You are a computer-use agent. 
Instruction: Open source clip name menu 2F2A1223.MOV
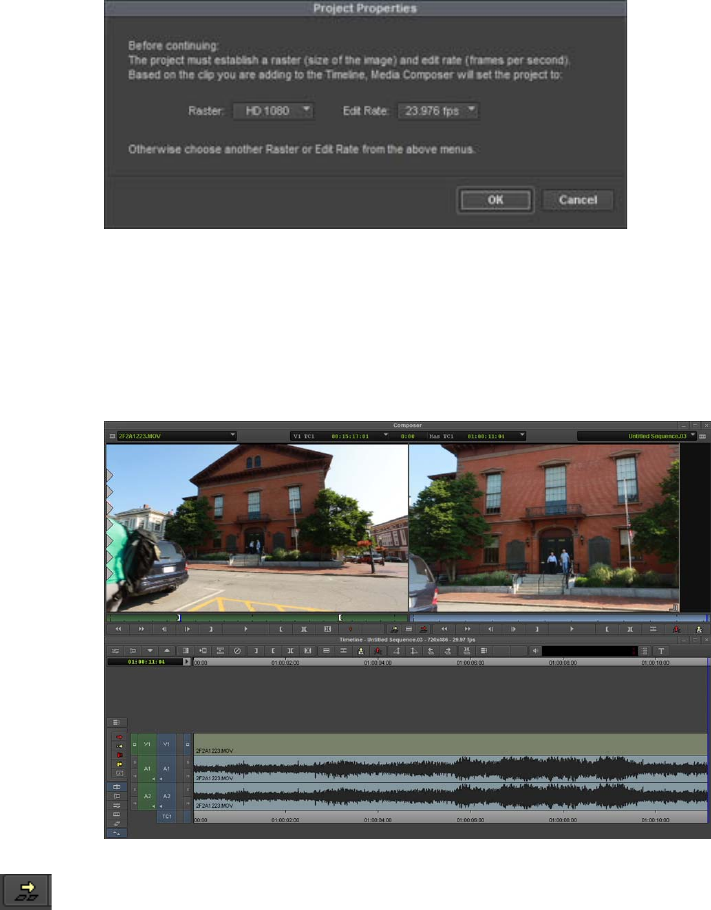click(176, 435)
